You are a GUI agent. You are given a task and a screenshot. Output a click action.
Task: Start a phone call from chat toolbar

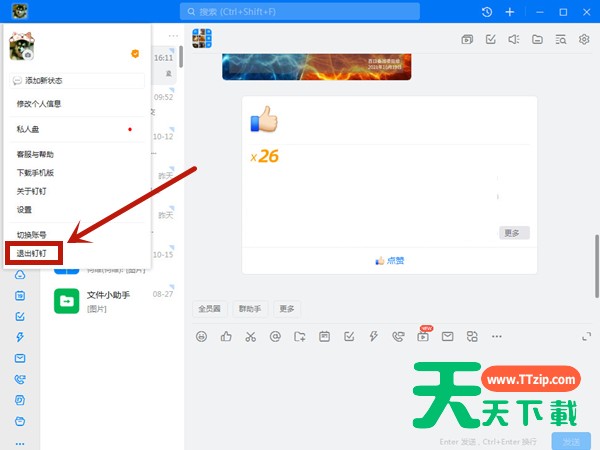point(398,336)
